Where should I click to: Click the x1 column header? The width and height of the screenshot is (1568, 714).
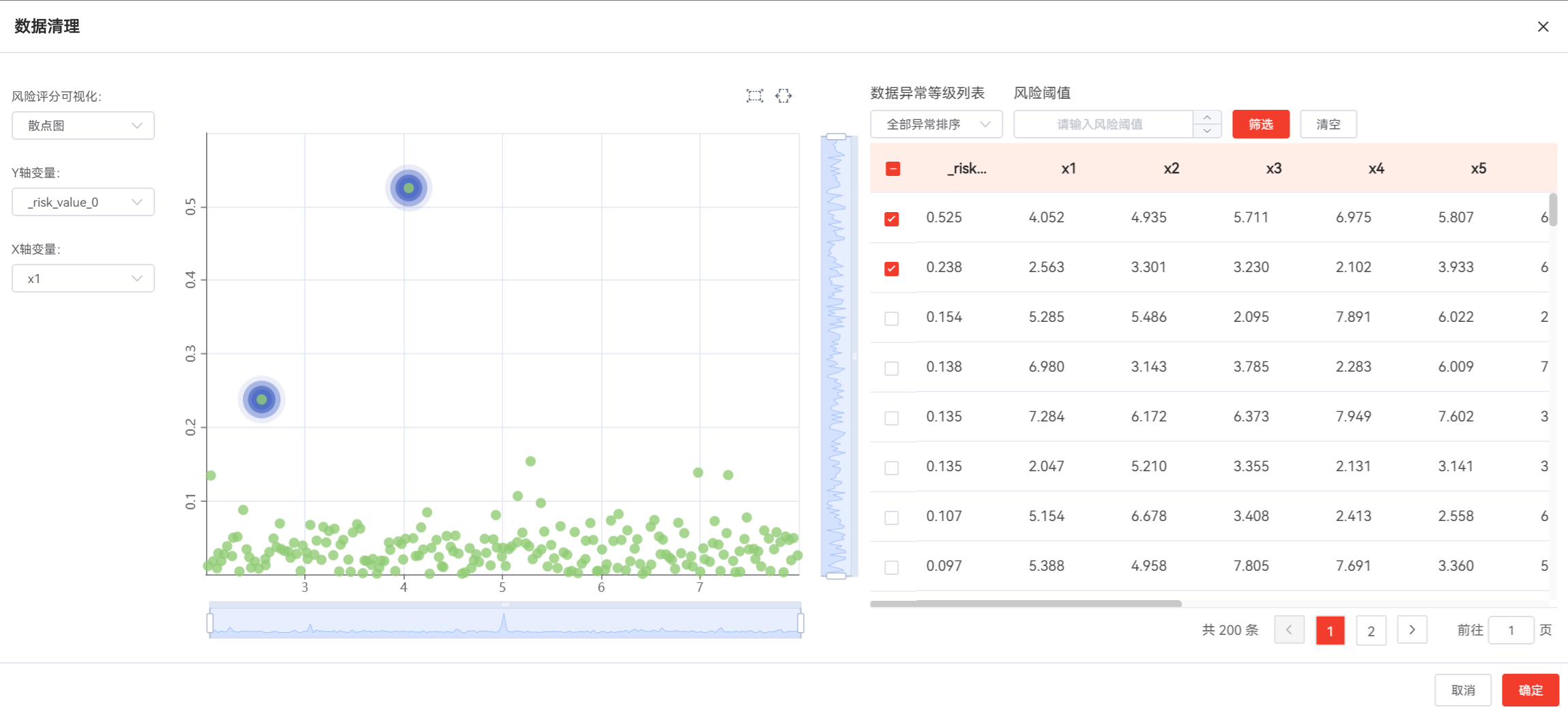pos(1069,168)
